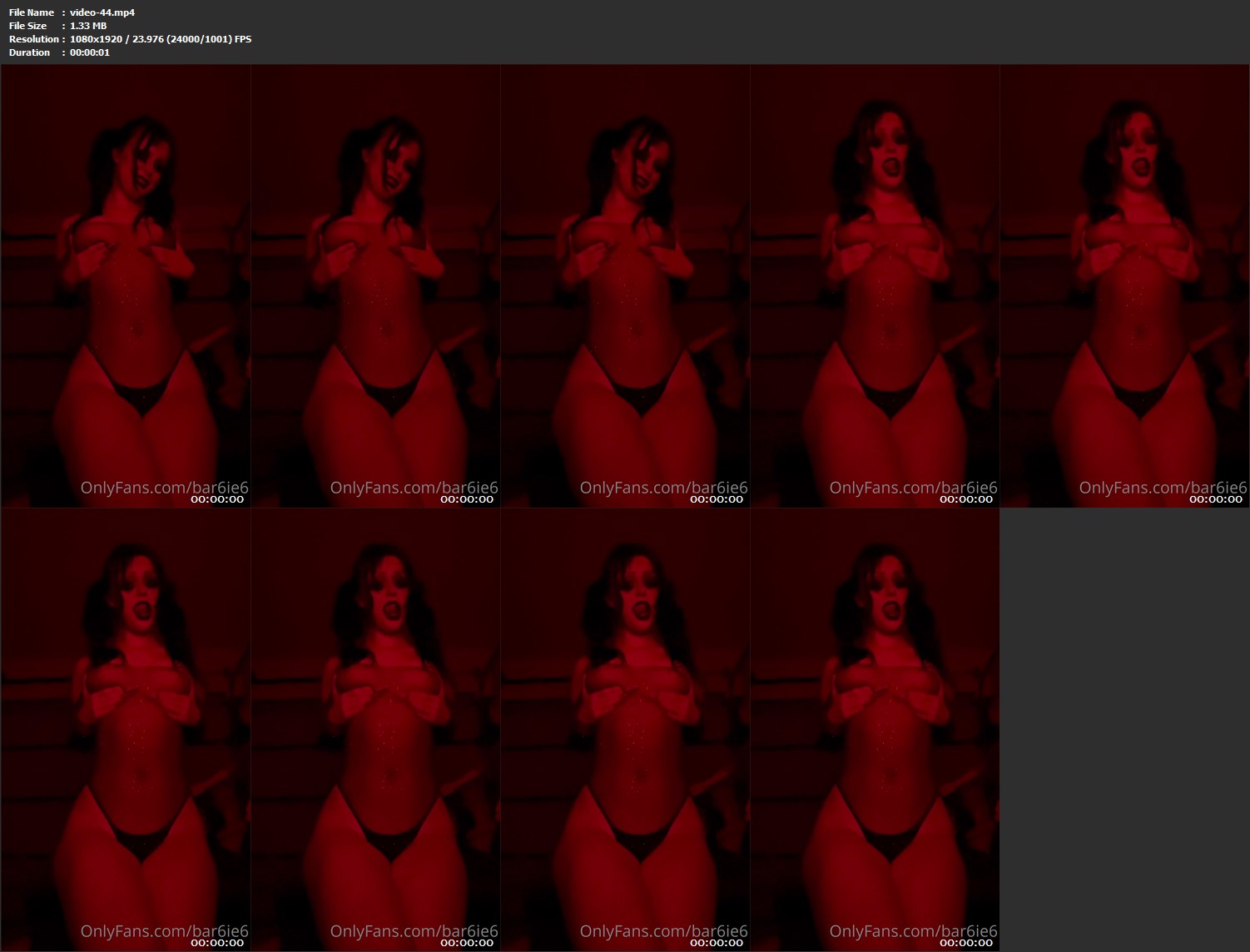
Task: Click the 1.33 MB file size value
Action: coord(88,26)
